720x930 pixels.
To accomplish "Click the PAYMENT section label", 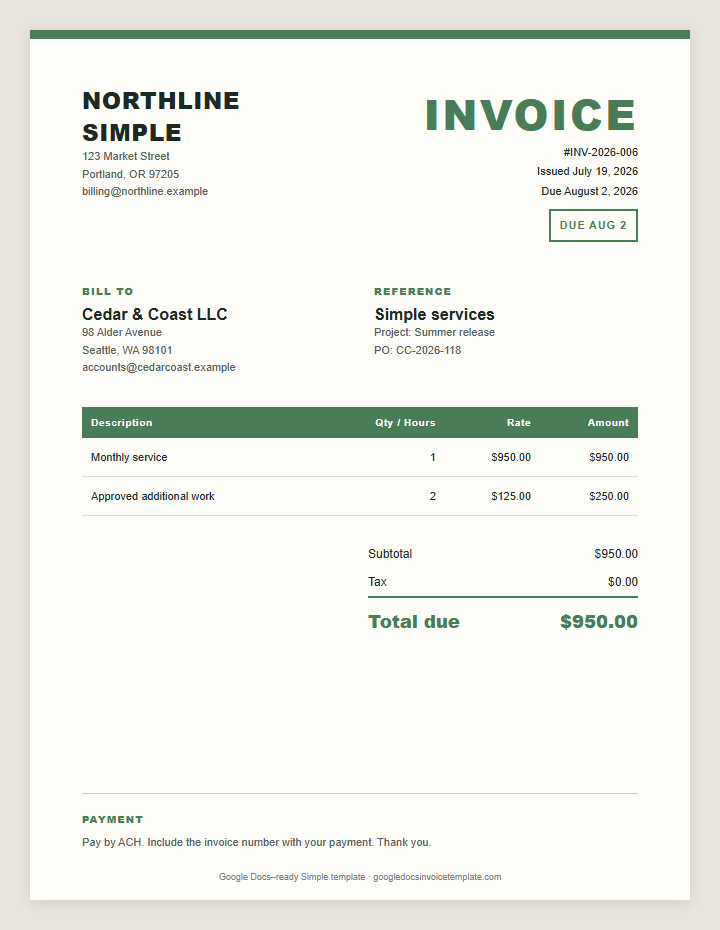I will (x=113, y=820).
